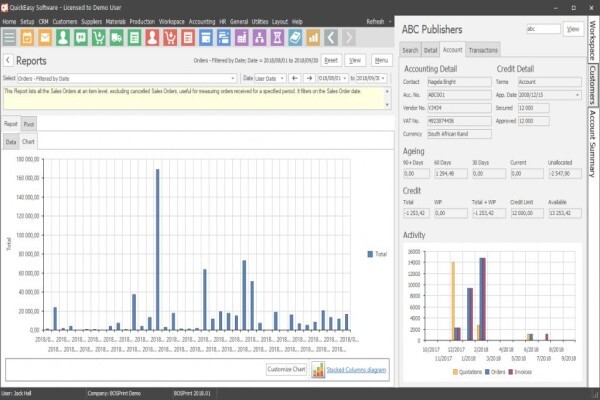
Task: Open the orange calendar tasks icon
Action: pyautogui.click(x=27, y=38)
